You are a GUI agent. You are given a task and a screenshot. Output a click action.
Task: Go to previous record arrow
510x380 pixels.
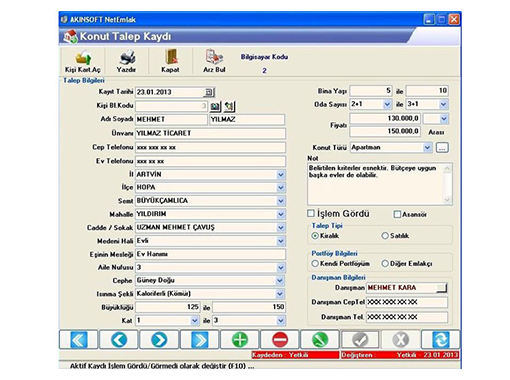tap(119, 340)
